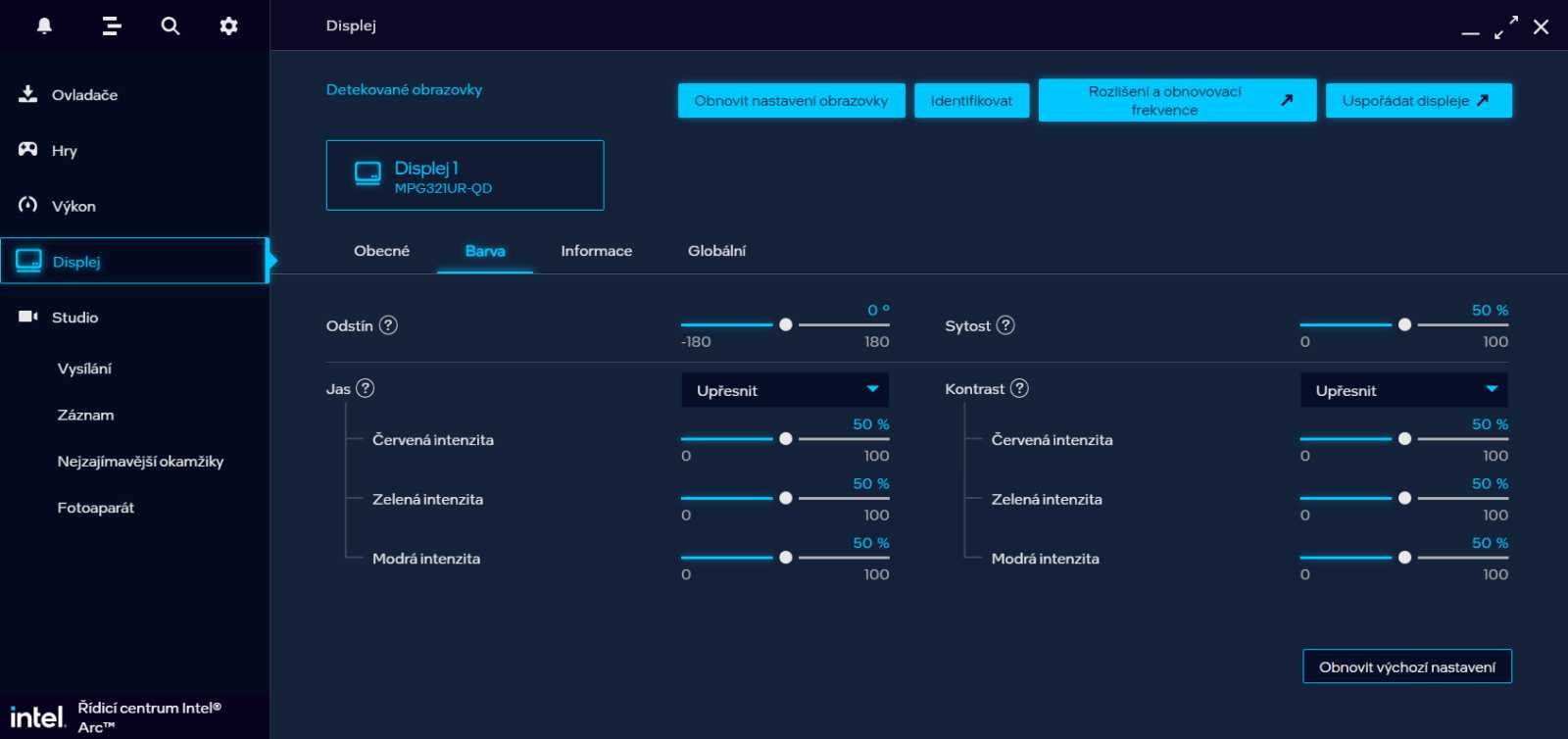Click Jas Zelená intenzita slider handle
Viewport: 1568px width, 739px height.
[x=786, y=498]
